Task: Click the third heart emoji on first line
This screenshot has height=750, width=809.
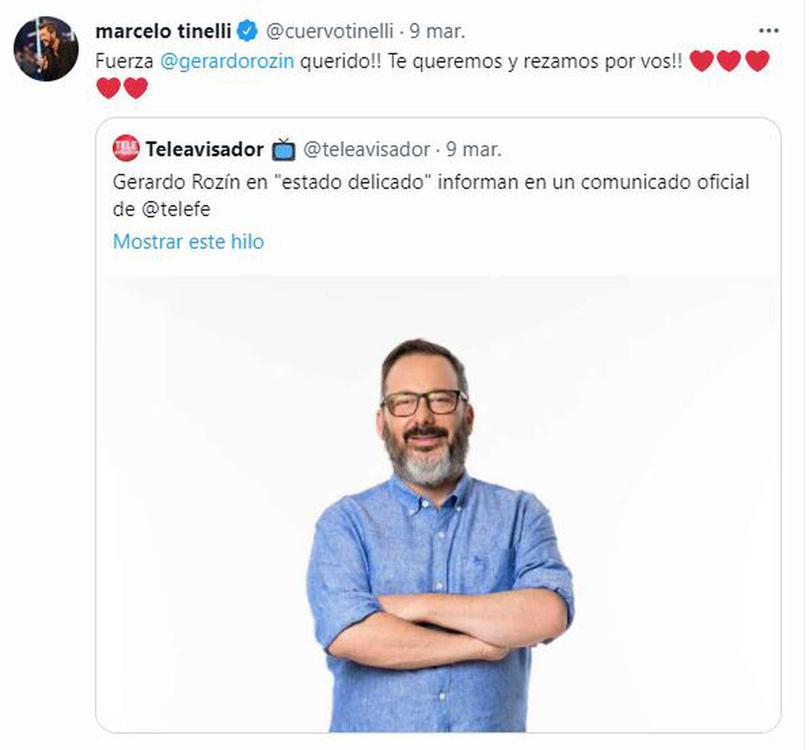Action: point(757,61)
